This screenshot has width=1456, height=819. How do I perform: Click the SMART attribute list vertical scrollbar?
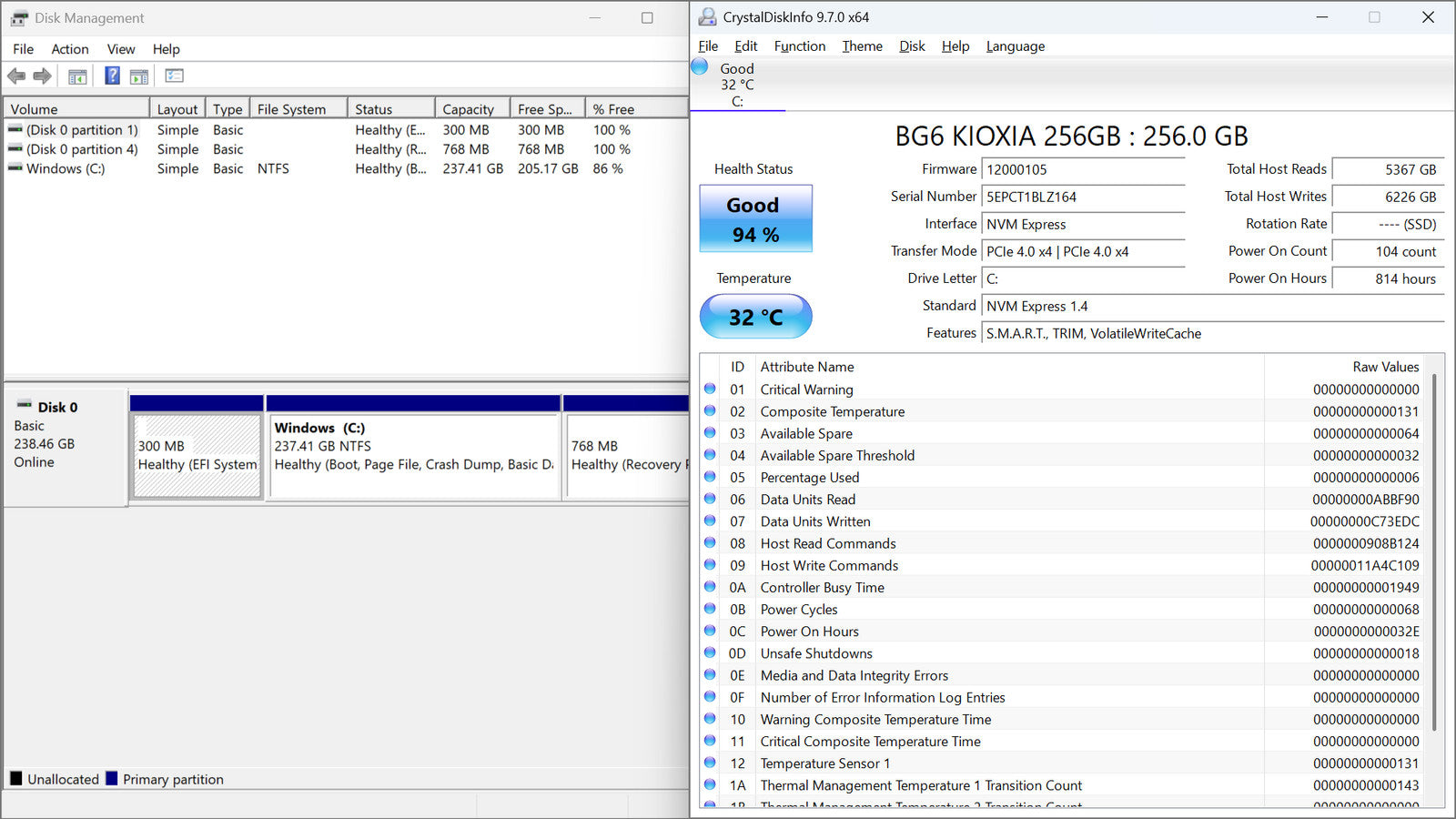point(1435,546)
